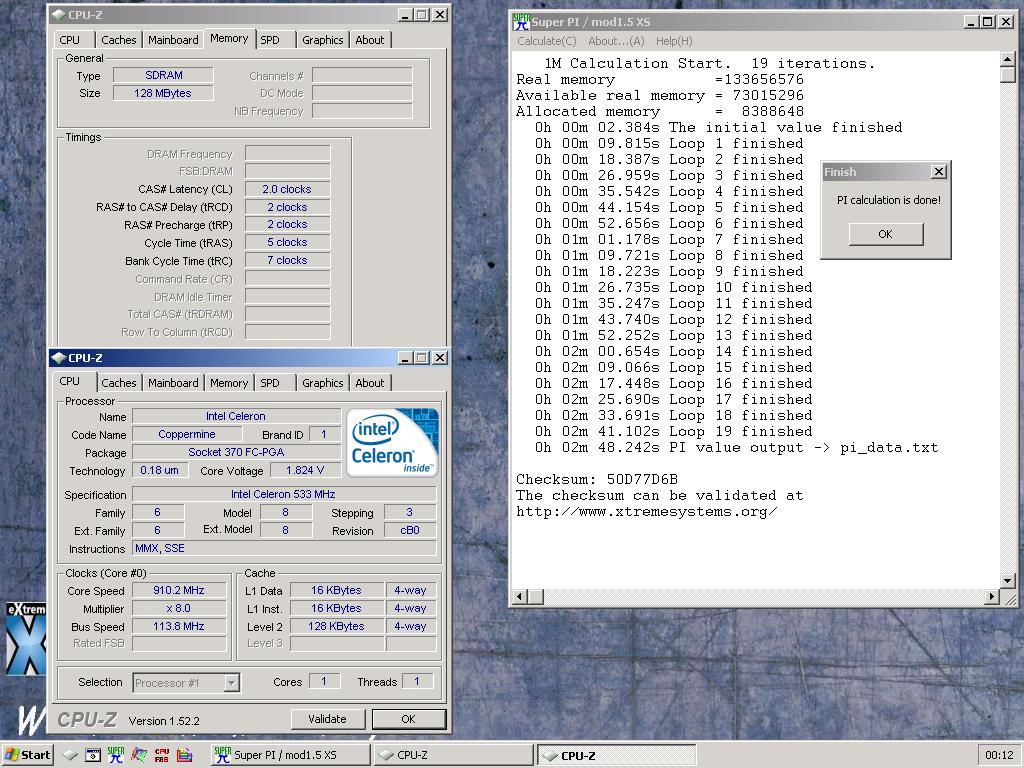
Task: Open Caches tab in lower CPU-Z window
Action: point(119,383)
